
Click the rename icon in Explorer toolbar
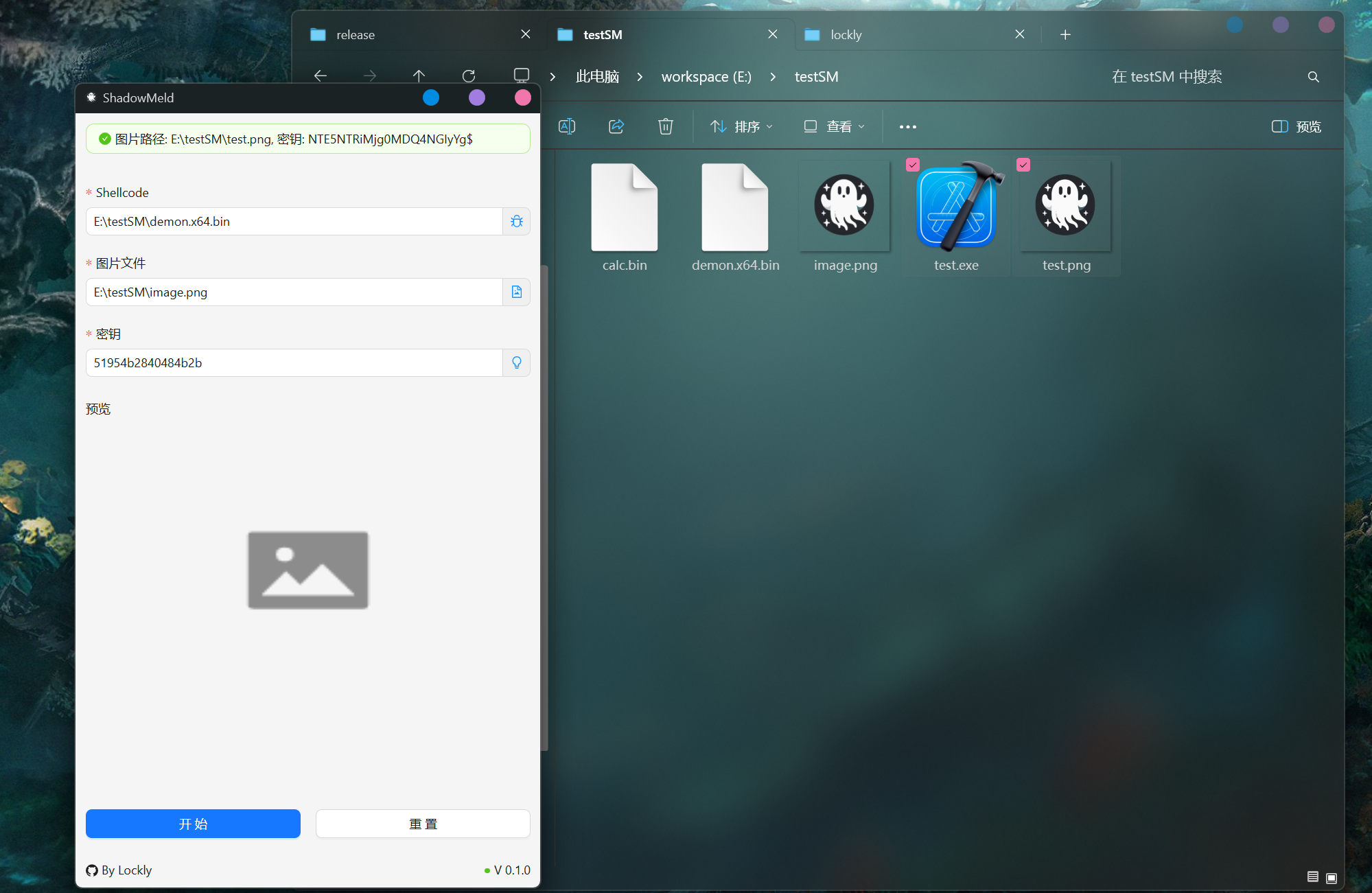567,126
